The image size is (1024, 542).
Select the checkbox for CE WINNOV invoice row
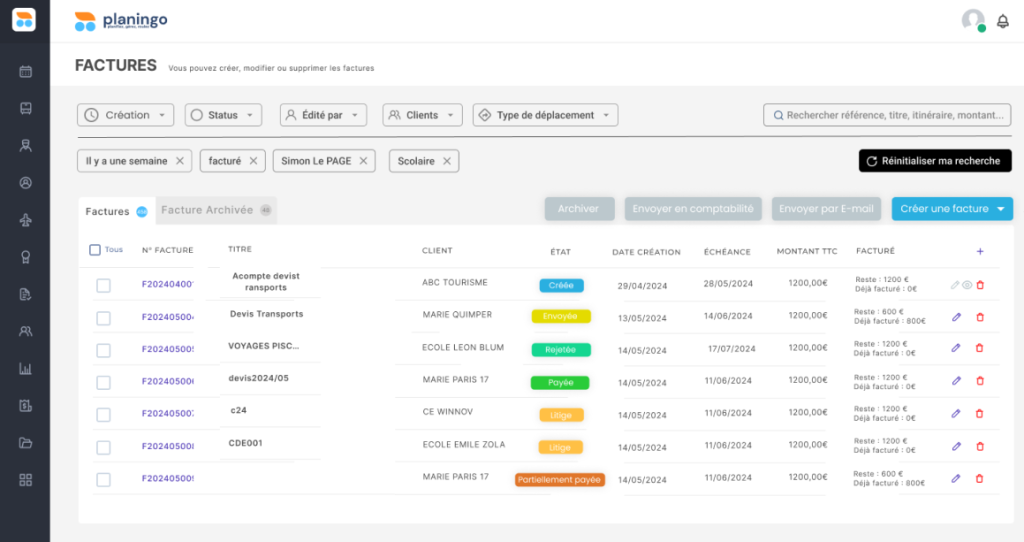tap(103, 415)
